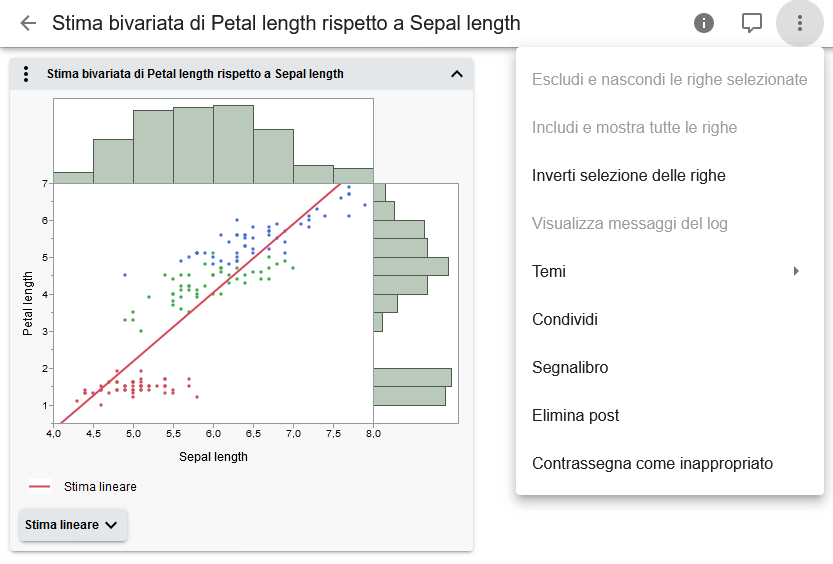833x564 pixels.
Task: Open the comments speech bubble icon
Action: click(x=752, y=23)
